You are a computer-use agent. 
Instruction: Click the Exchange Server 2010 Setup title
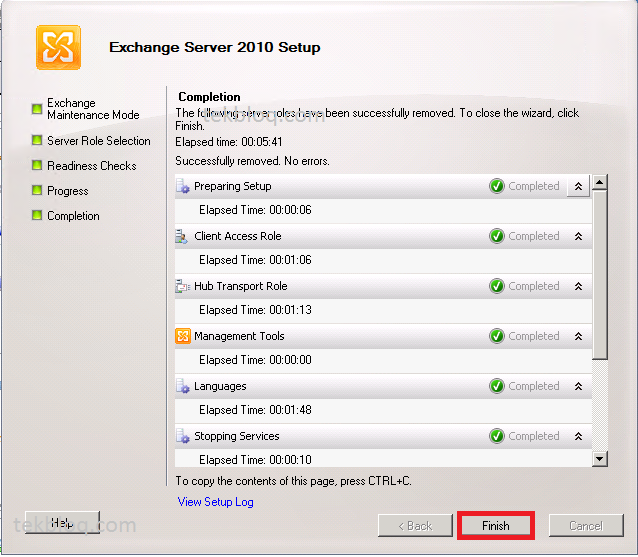pos(215,48)
